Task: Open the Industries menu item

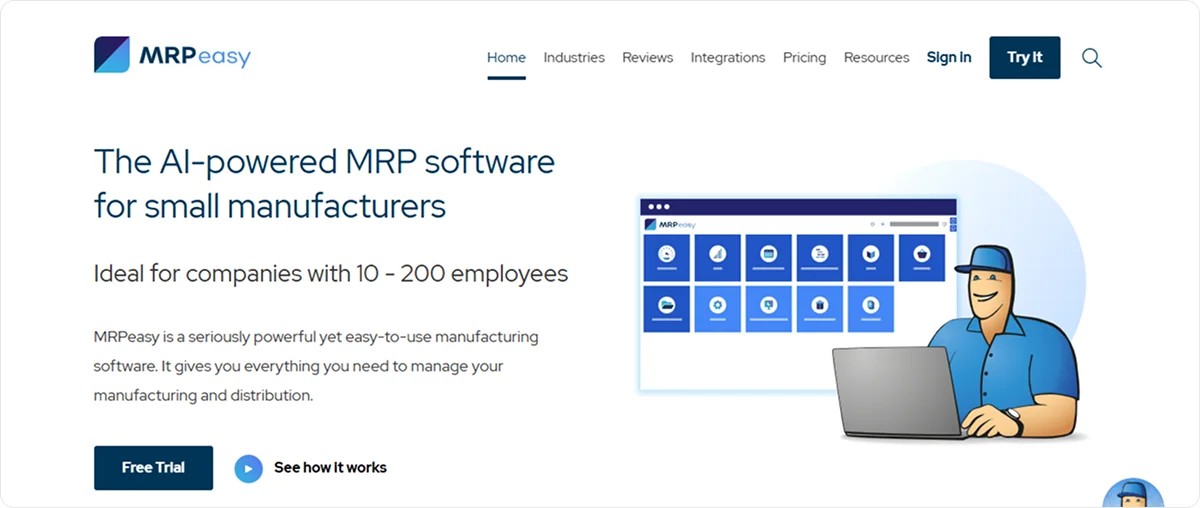Action: pos(574,58)
